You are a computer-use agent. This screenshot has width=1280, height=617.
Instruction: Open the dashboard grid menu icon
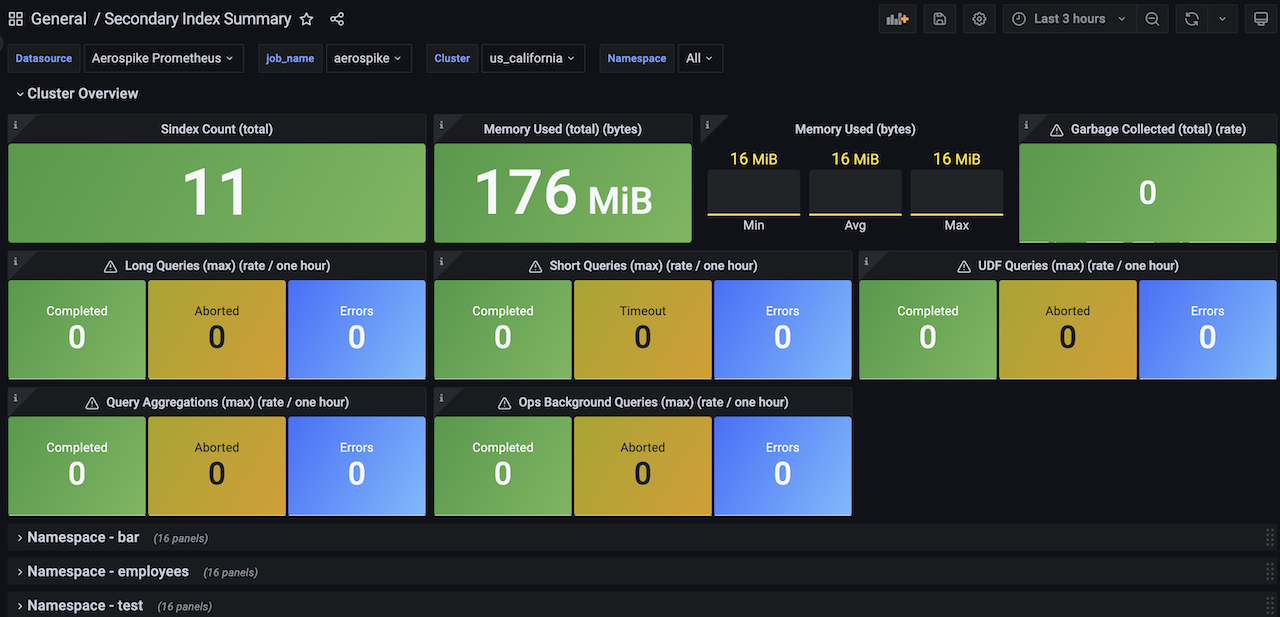tap(16, 19)
